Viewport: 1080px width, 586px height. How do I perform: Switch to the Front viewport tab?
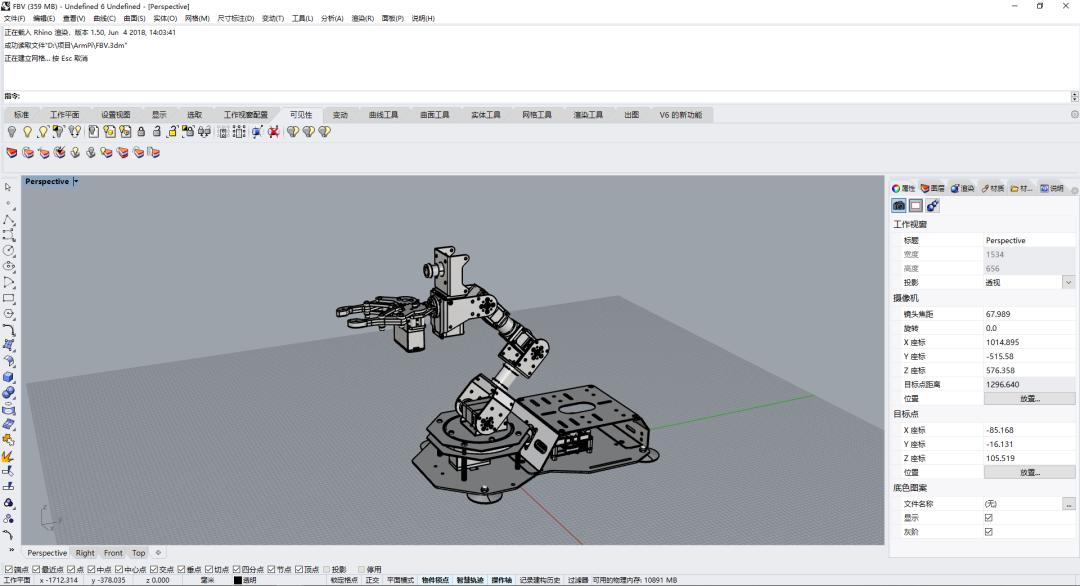pos(113,552)
